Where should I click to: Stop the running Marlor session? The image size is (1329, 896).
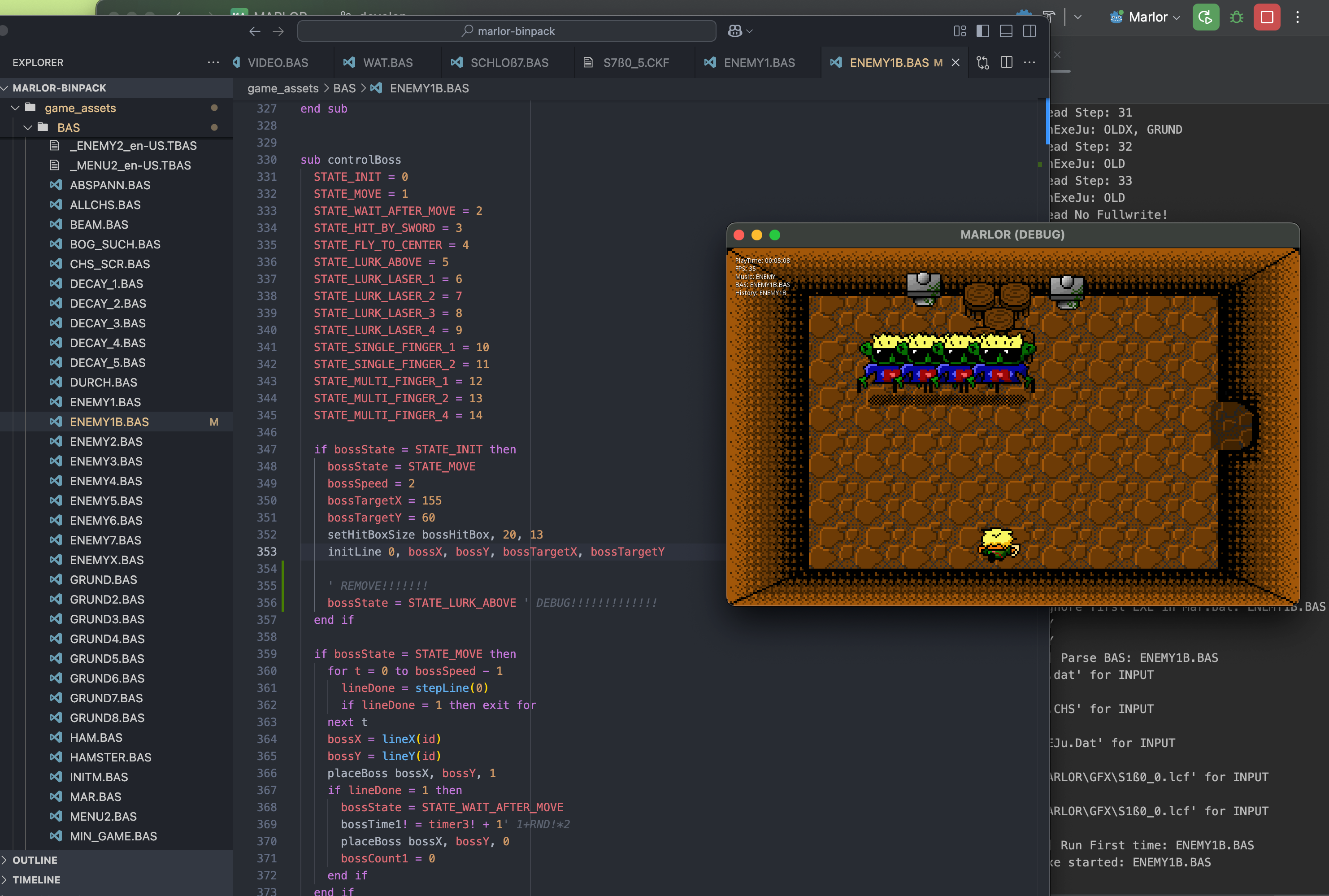(1267, 17)
